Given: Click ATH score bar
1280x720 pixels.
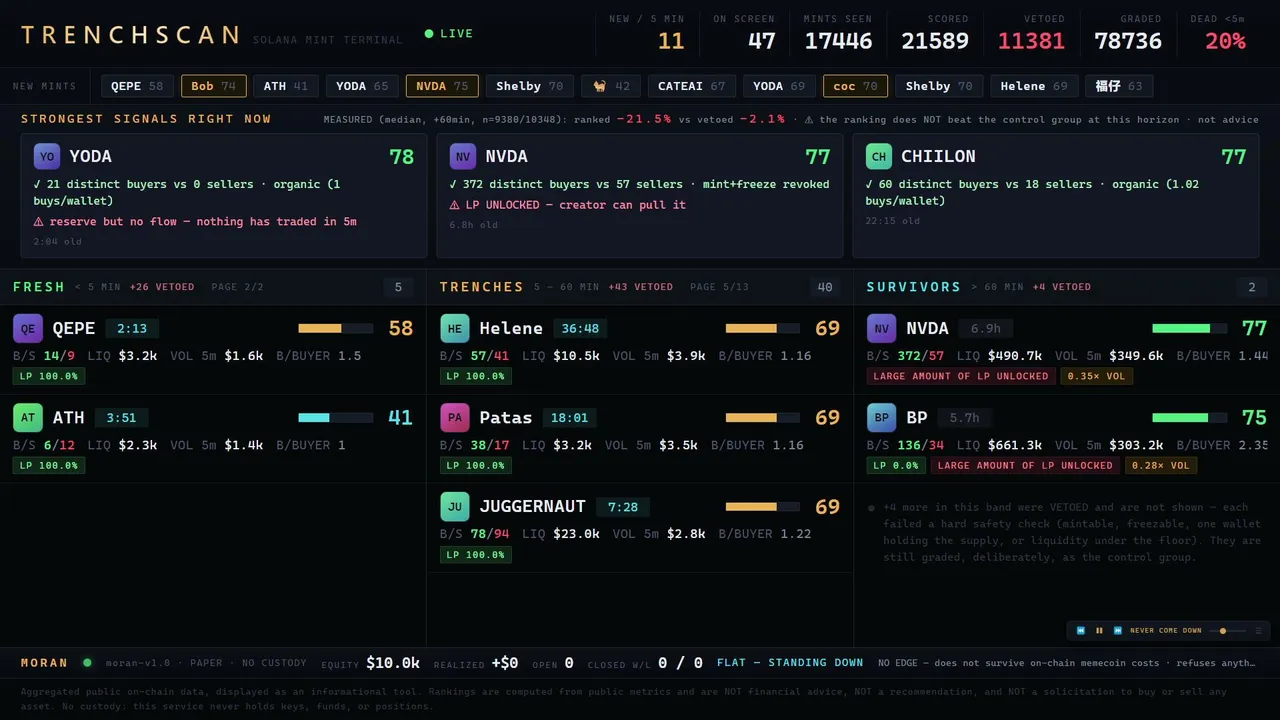Looking at the screenshot, I should (x=336, y=418).
